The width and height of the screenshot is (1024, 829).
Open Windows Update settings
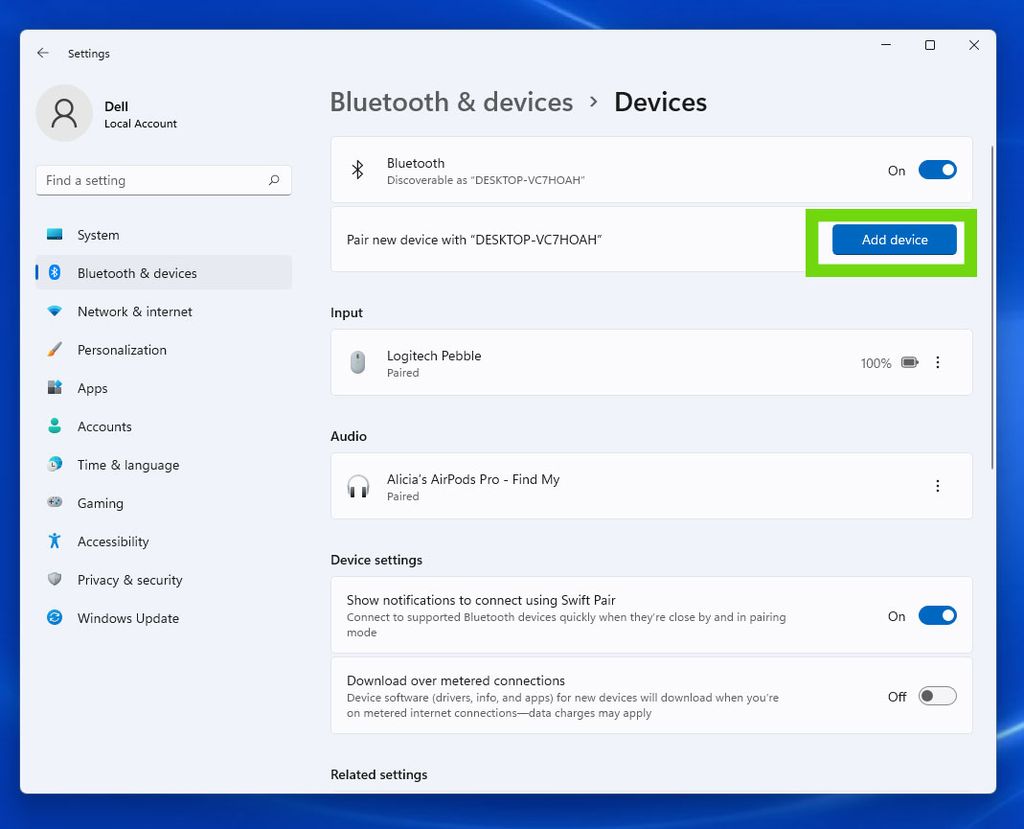tap(127, 618)
